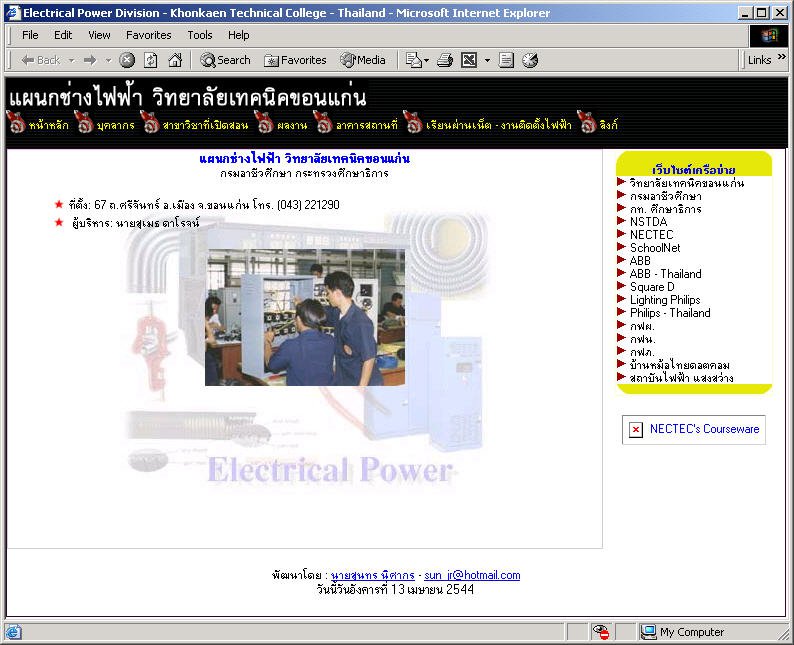
Task: Go to the Home page icon
Action: coord(175,60)
